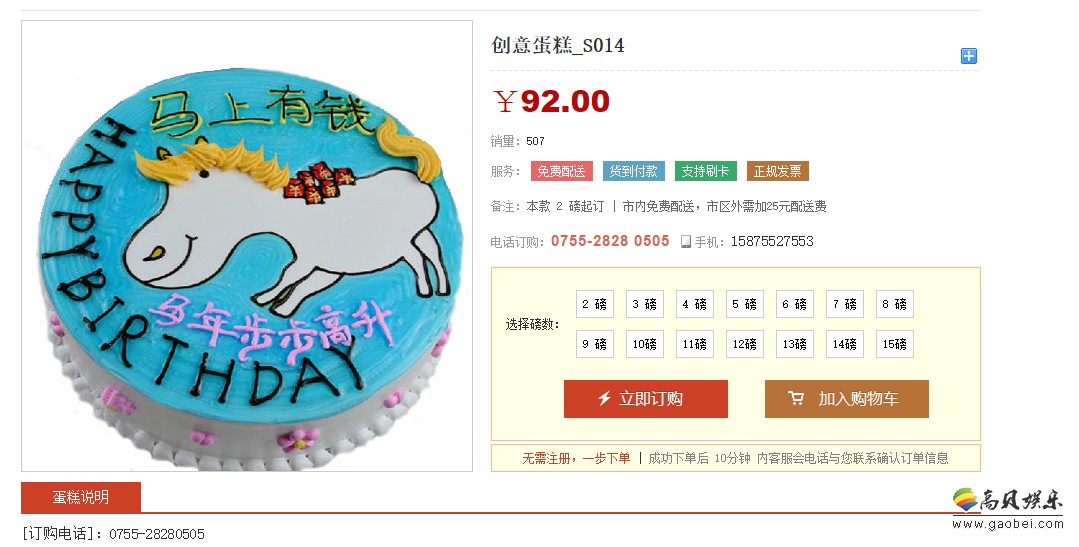Viewport: 1079px width, 547px height.
Task: Select the 8 磅 weight option
Action: pos(895,304)
